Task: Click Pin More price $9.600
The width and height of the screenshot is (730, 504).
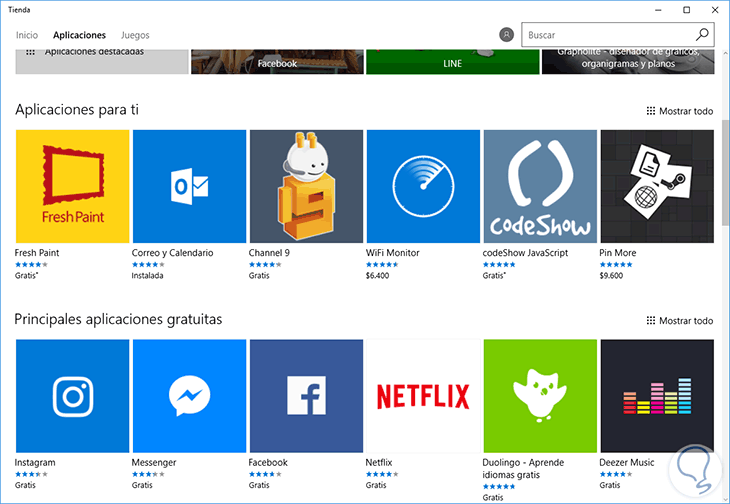Action: coord(611,276)
